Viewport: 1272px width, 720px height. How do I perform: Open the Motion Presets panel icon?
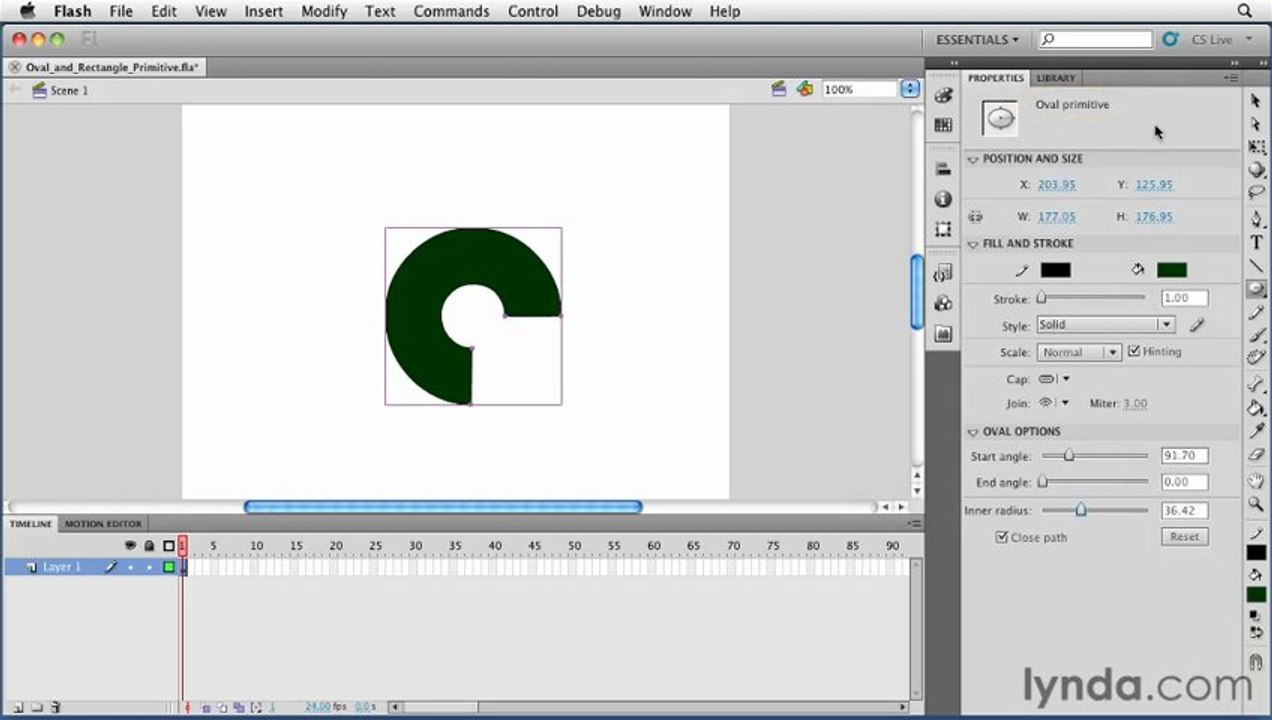(943, 333)
